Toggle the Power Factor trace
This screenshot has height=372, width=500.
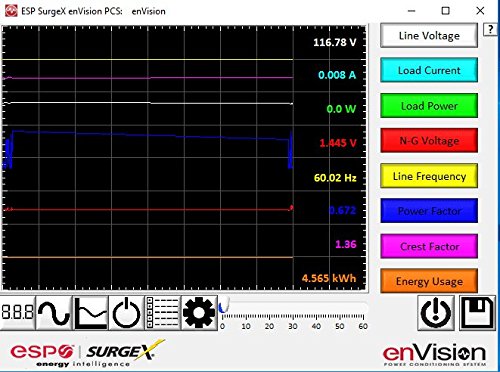429,211
